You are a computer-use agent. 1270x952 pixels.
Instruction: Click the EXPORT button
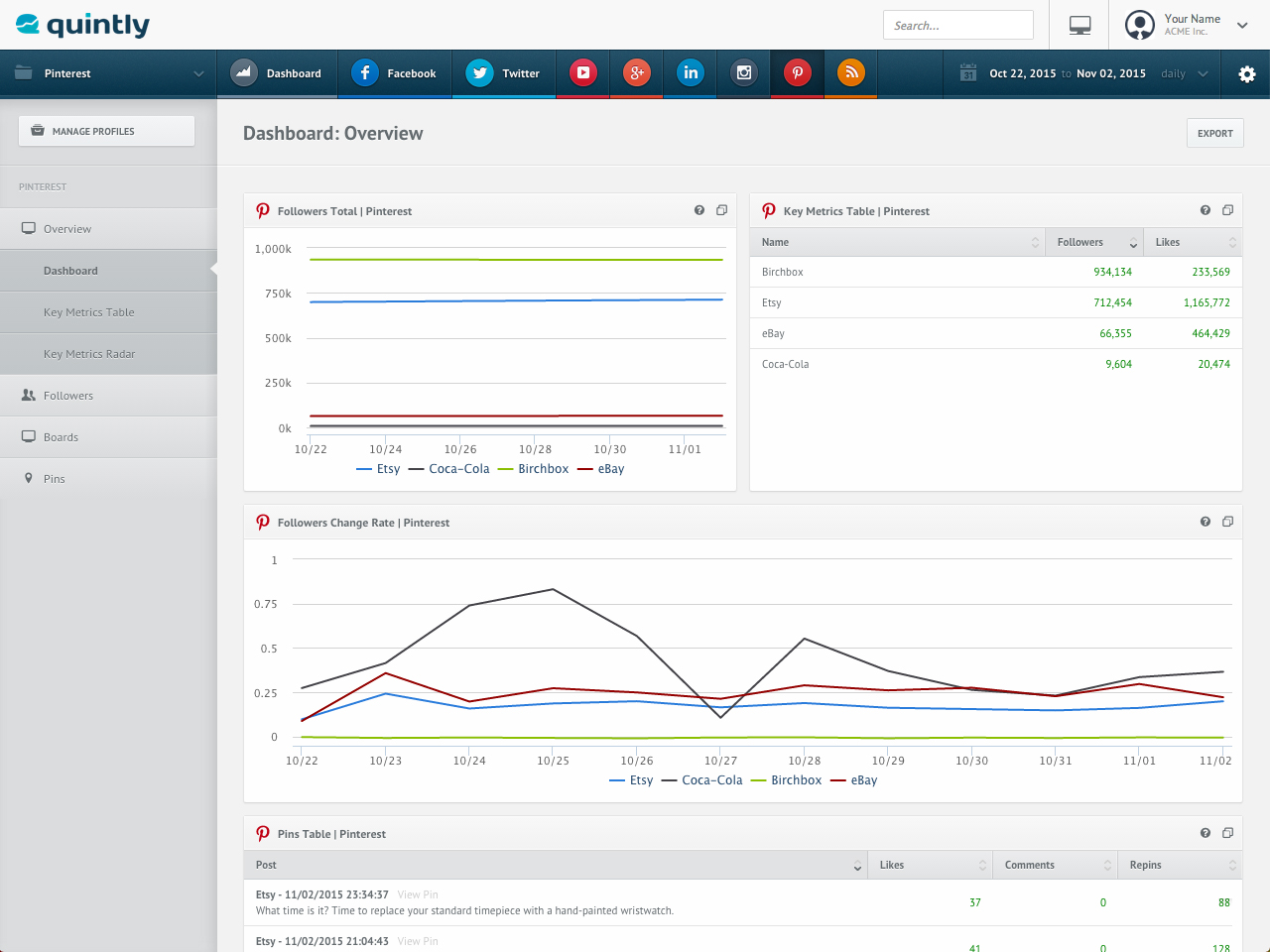point(1215,133)
